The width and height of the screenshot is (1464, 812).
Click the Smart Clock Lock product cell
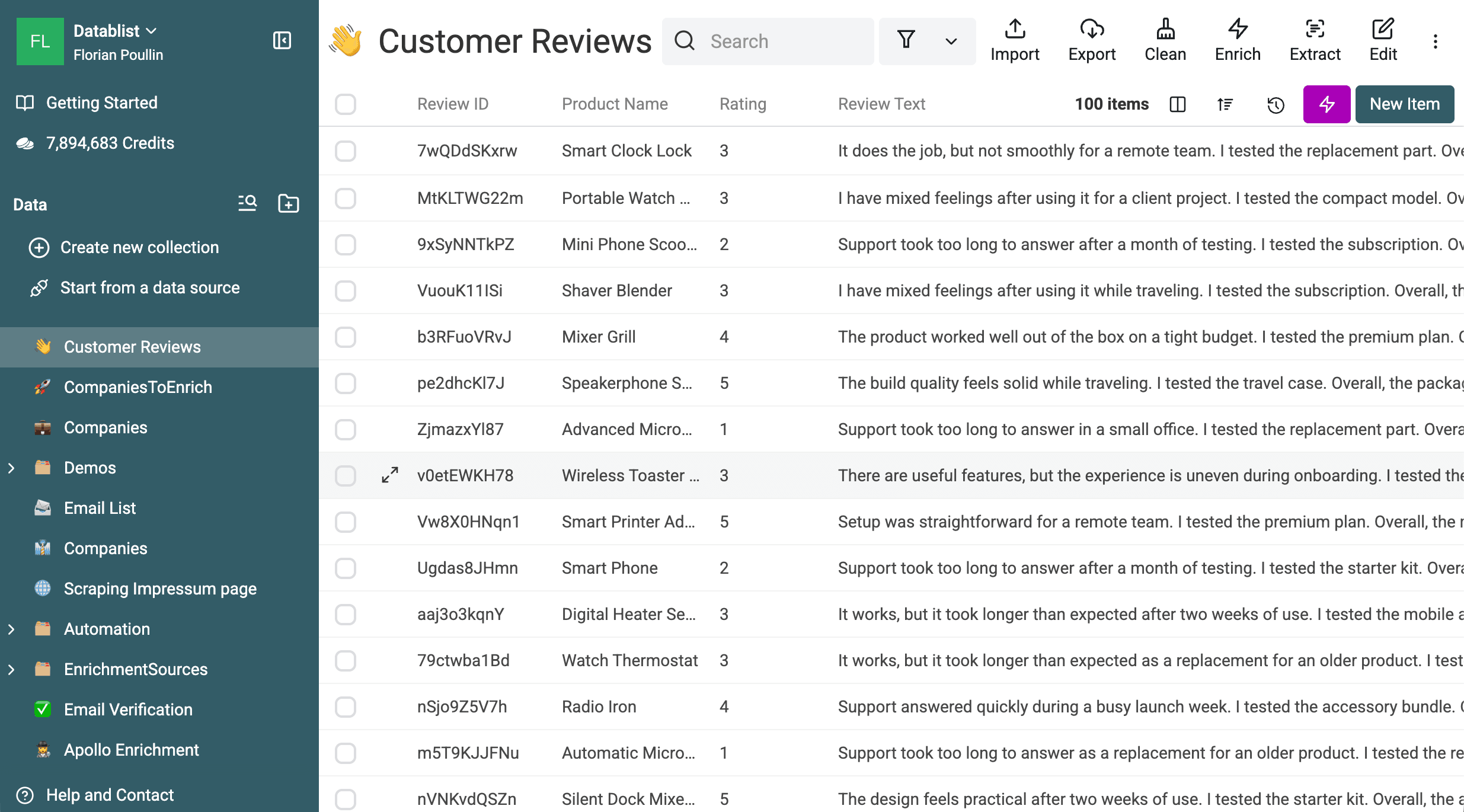coord(626,151)
